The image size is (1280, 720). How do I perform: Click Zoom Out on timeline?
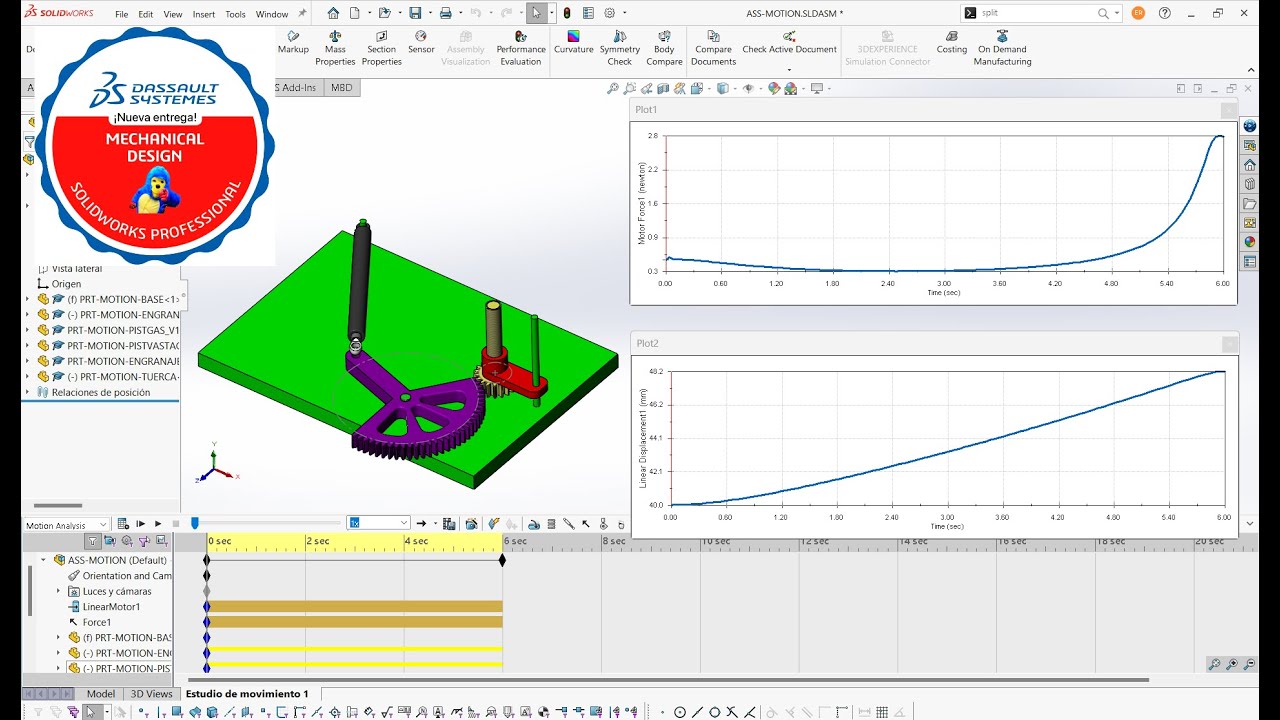point(1250,664)
